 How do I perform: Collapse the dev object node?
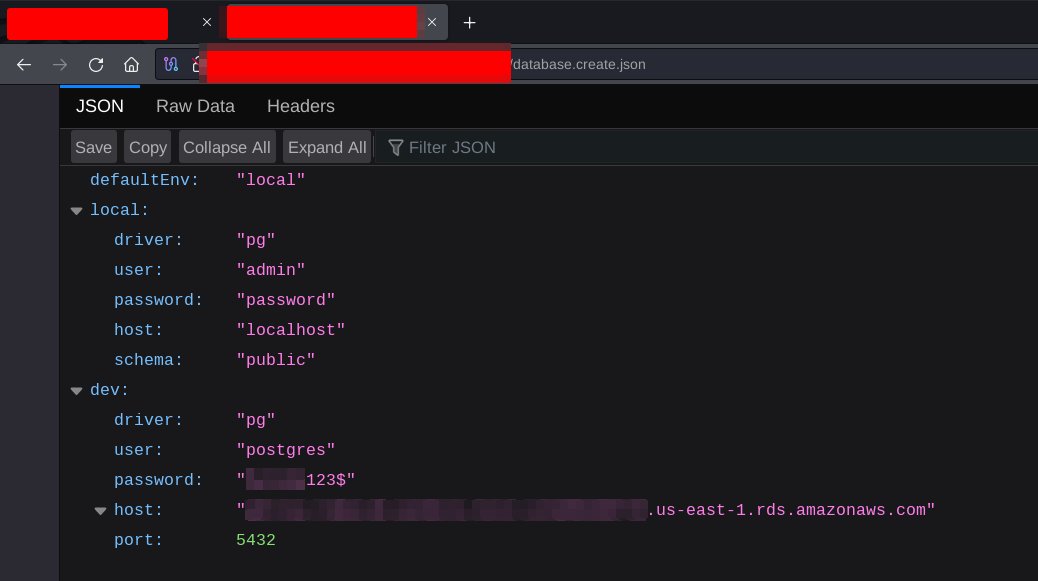coord(77,390)
